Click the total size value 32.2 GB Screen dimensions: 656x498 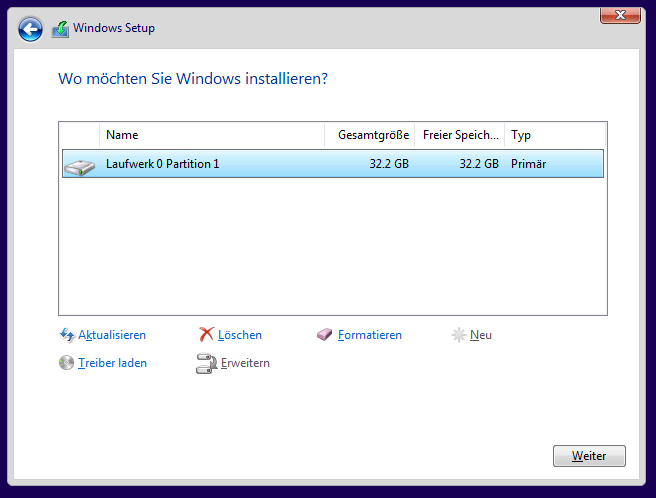click(389, 164)
